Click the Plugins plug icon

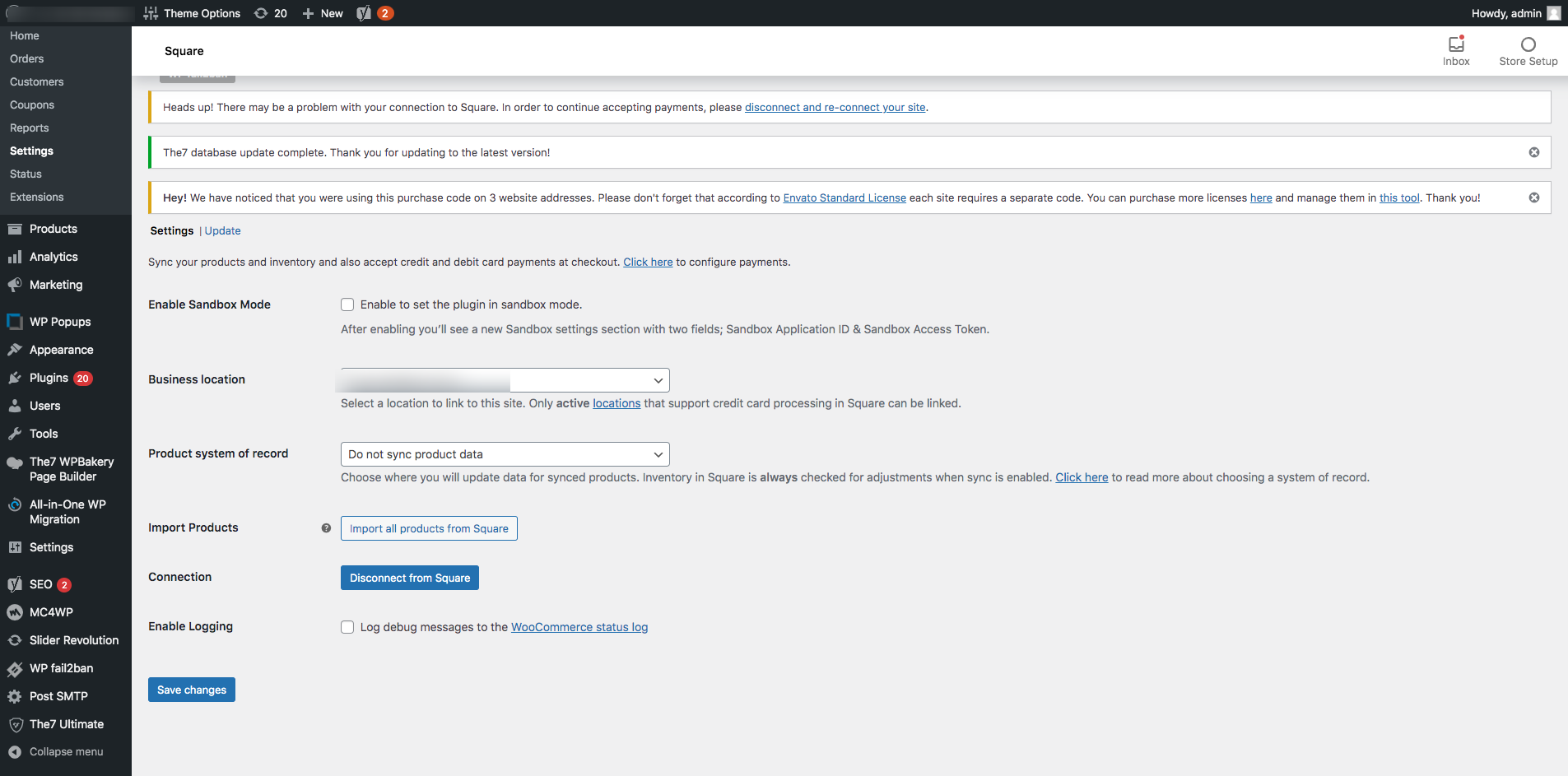point(15,378)
